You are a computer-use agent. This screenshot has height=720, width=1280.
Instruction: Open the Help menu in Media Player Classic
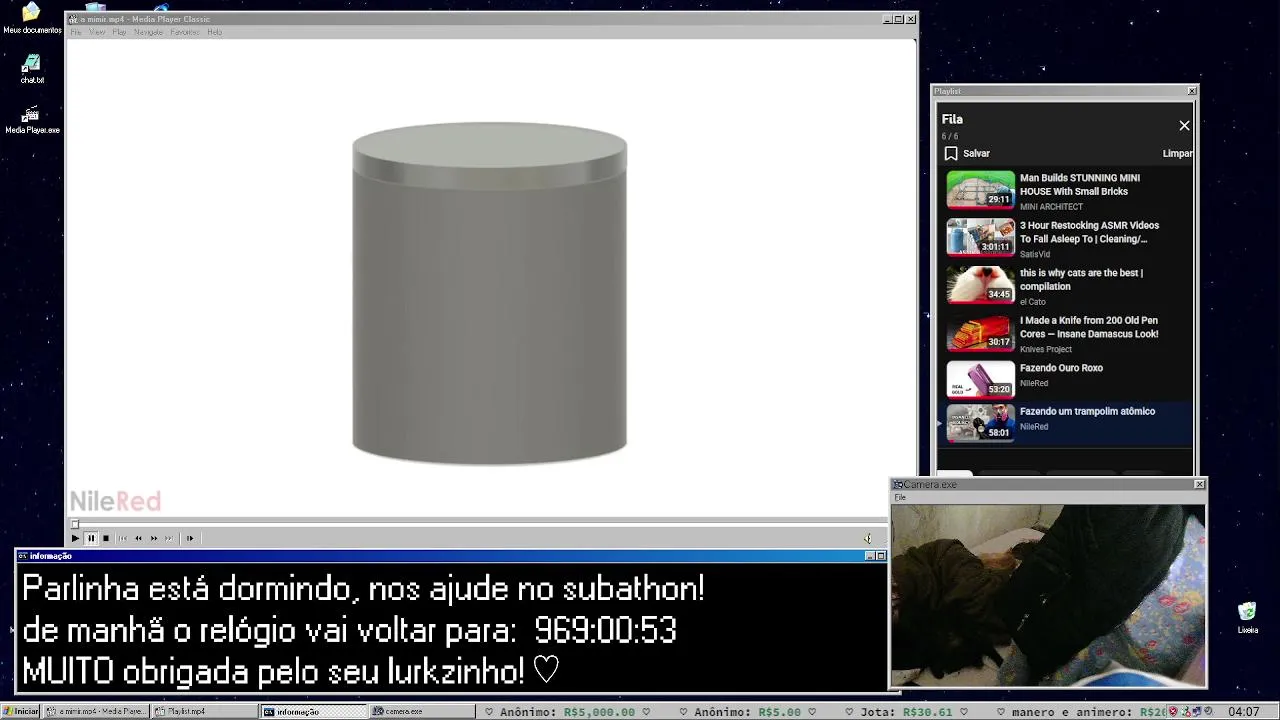(214, 32)
